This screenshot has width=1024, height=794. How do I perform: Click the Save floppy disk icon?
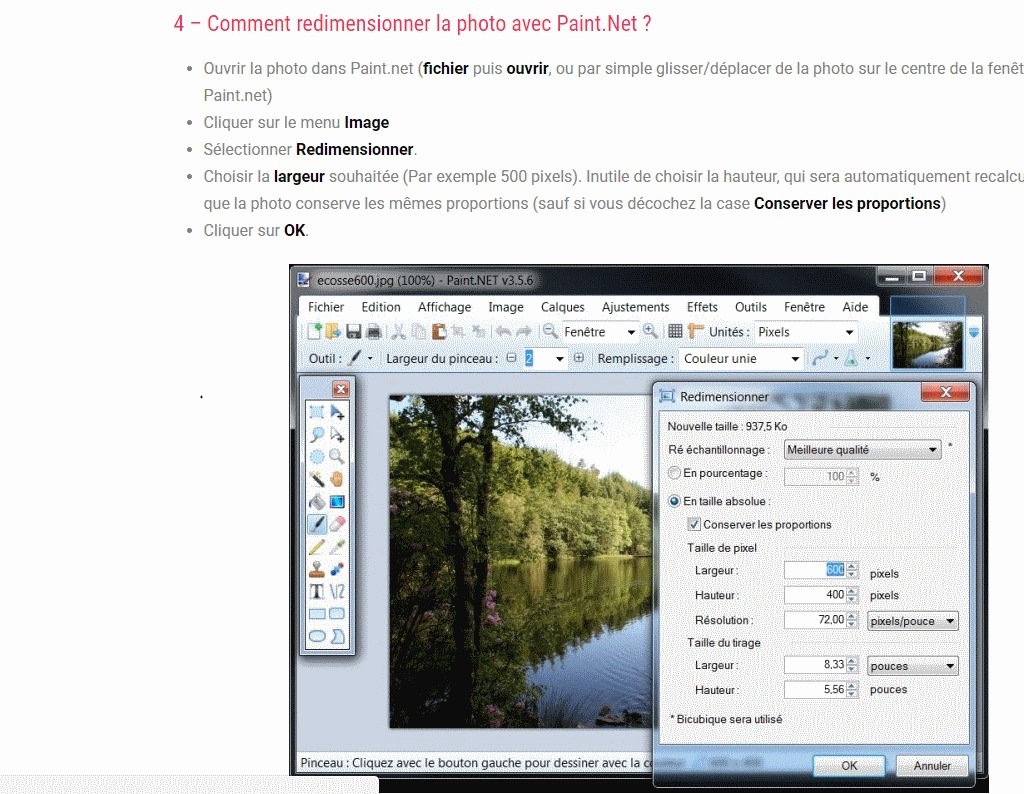coord(354,332)
